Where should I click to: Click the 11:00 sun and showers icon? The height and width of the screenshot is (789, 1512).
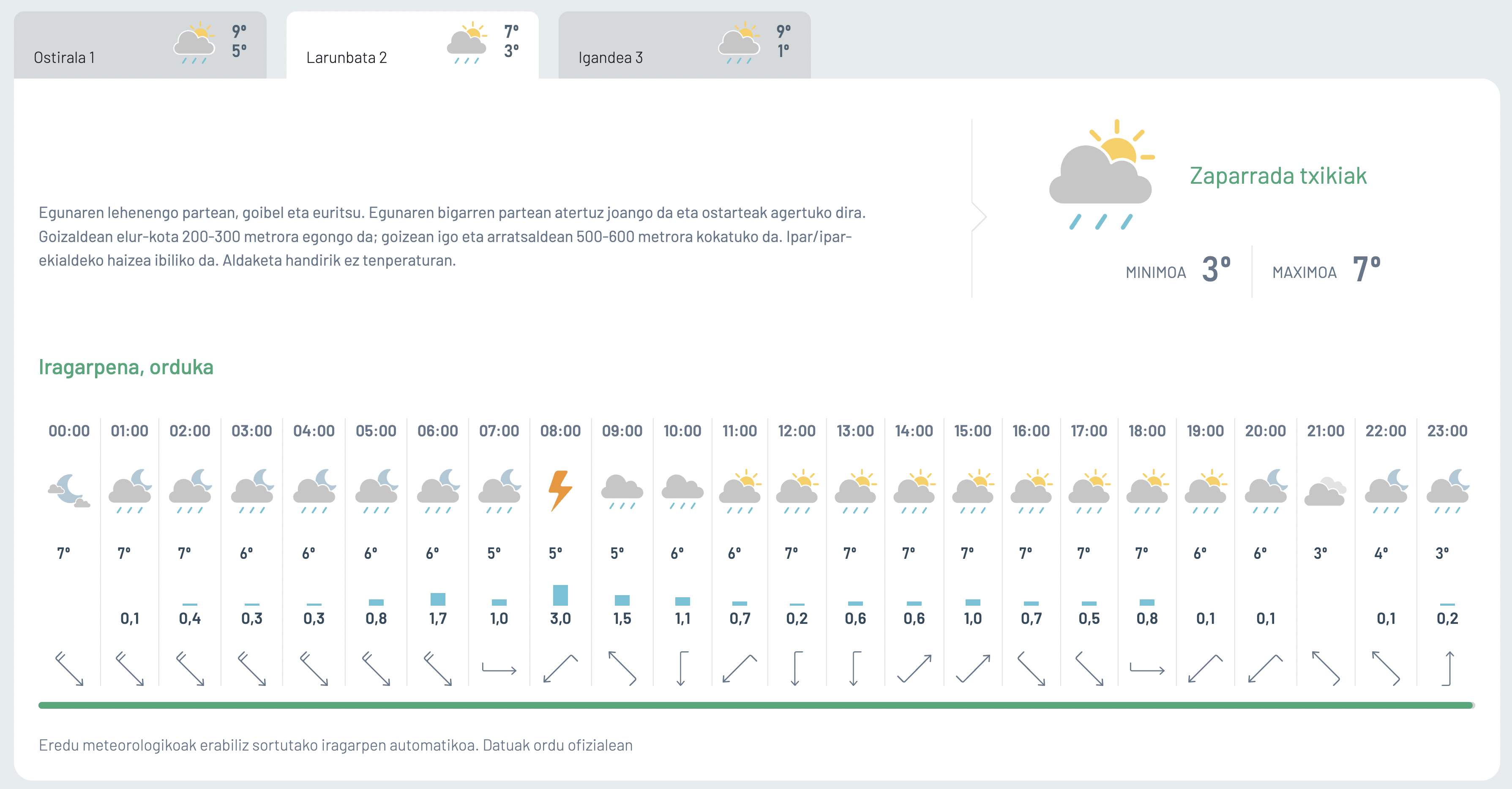pyautogui.click(x=740, y=492)
